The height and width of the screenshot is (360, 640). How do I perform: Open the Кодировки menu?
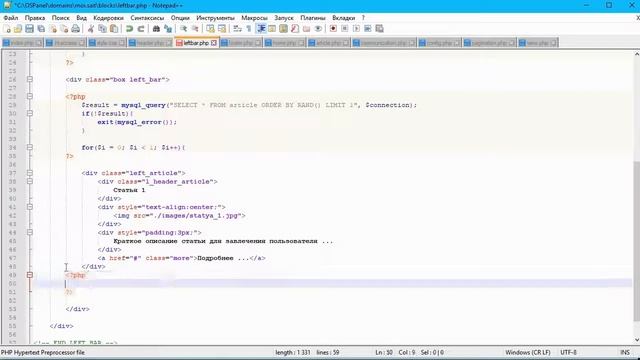tap(108, 18)
